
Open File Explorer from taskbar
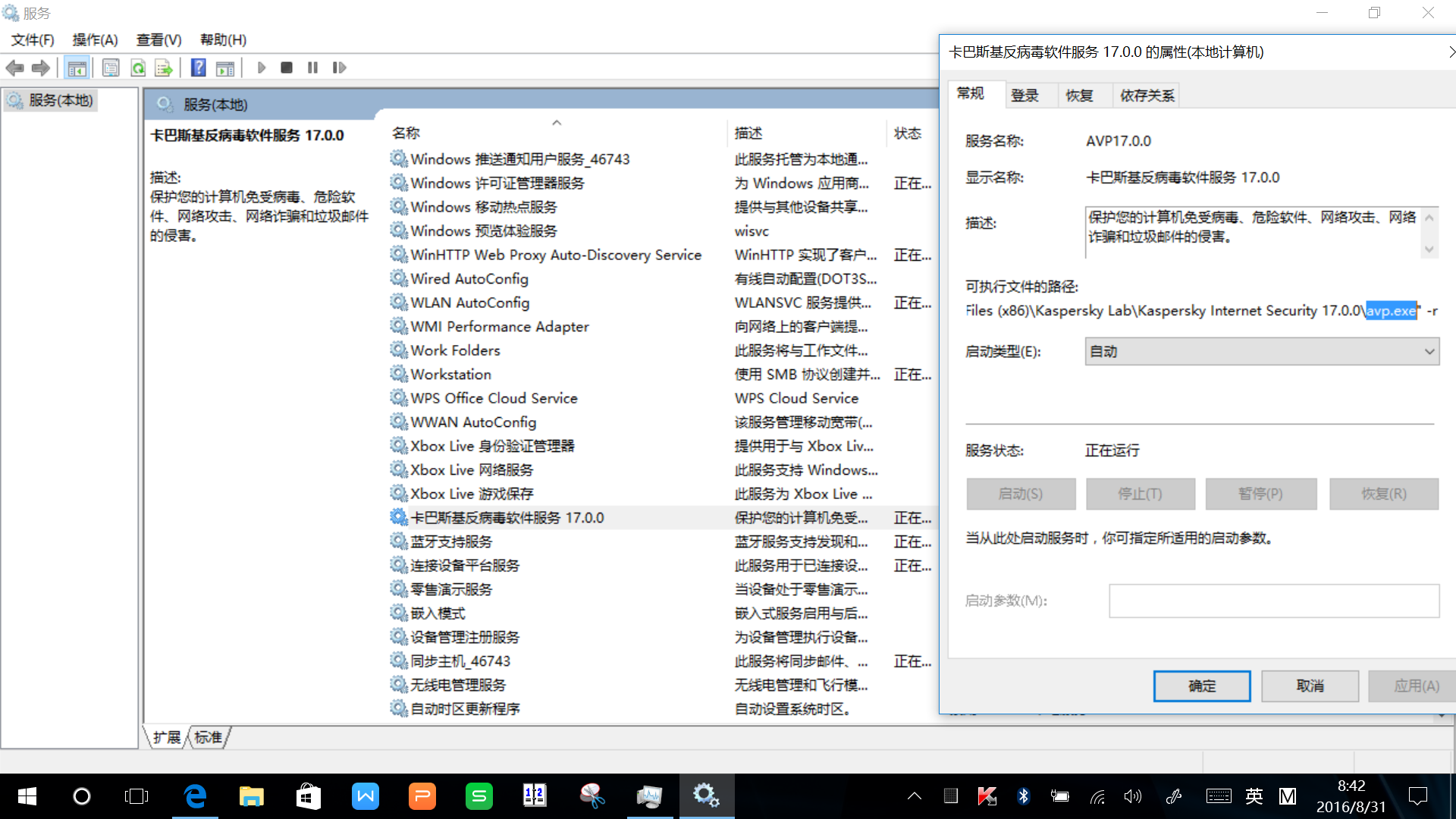(x=251, y=796)
